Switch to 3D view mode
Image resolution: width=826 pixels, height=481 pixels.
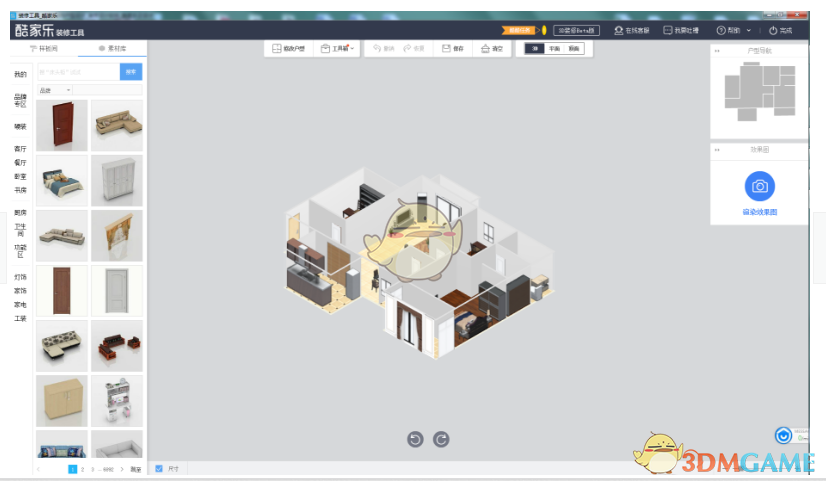(534, 48)
